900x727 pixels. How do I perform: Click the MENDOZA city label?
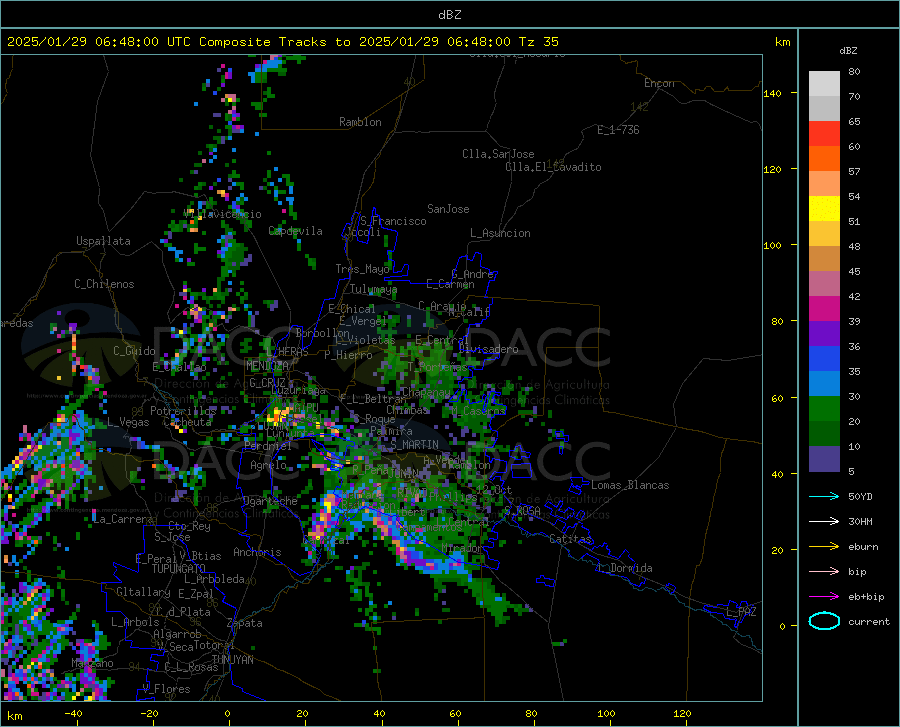pyautogui.click(x=267, y=366)
